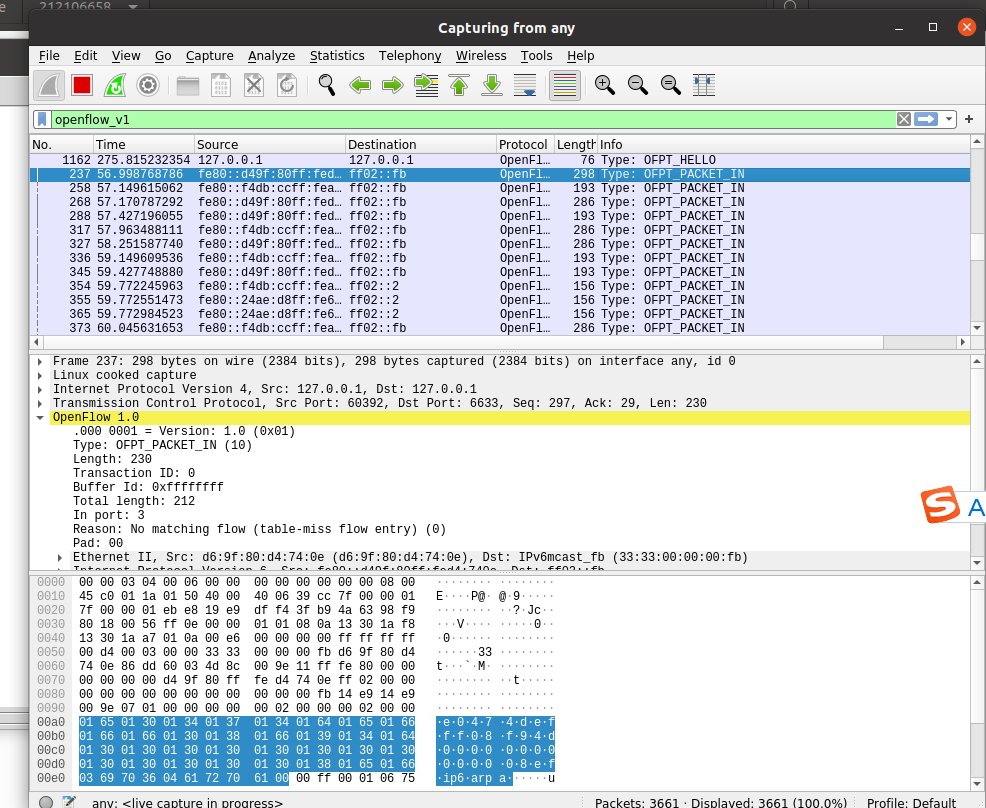Open the Capture menu
This screenshot has width=986, height=808.
(209, 56)
